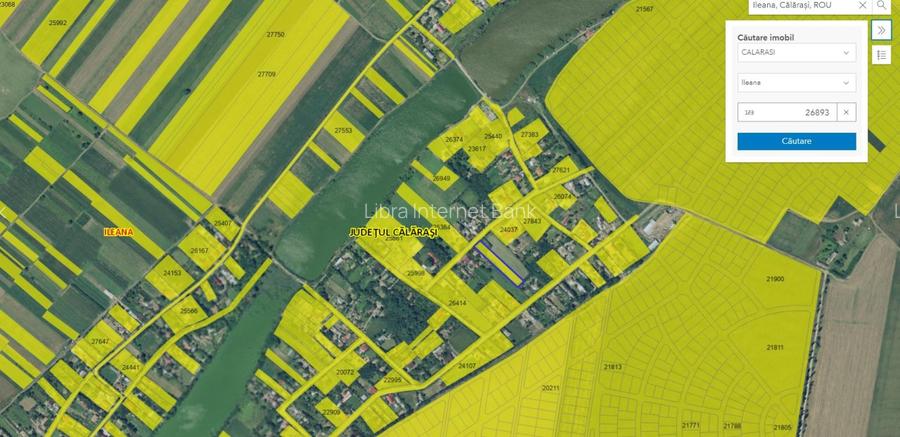Select the blue-outlined highlighted parcel
The image size is (900, 437).
tap(500, 263)
